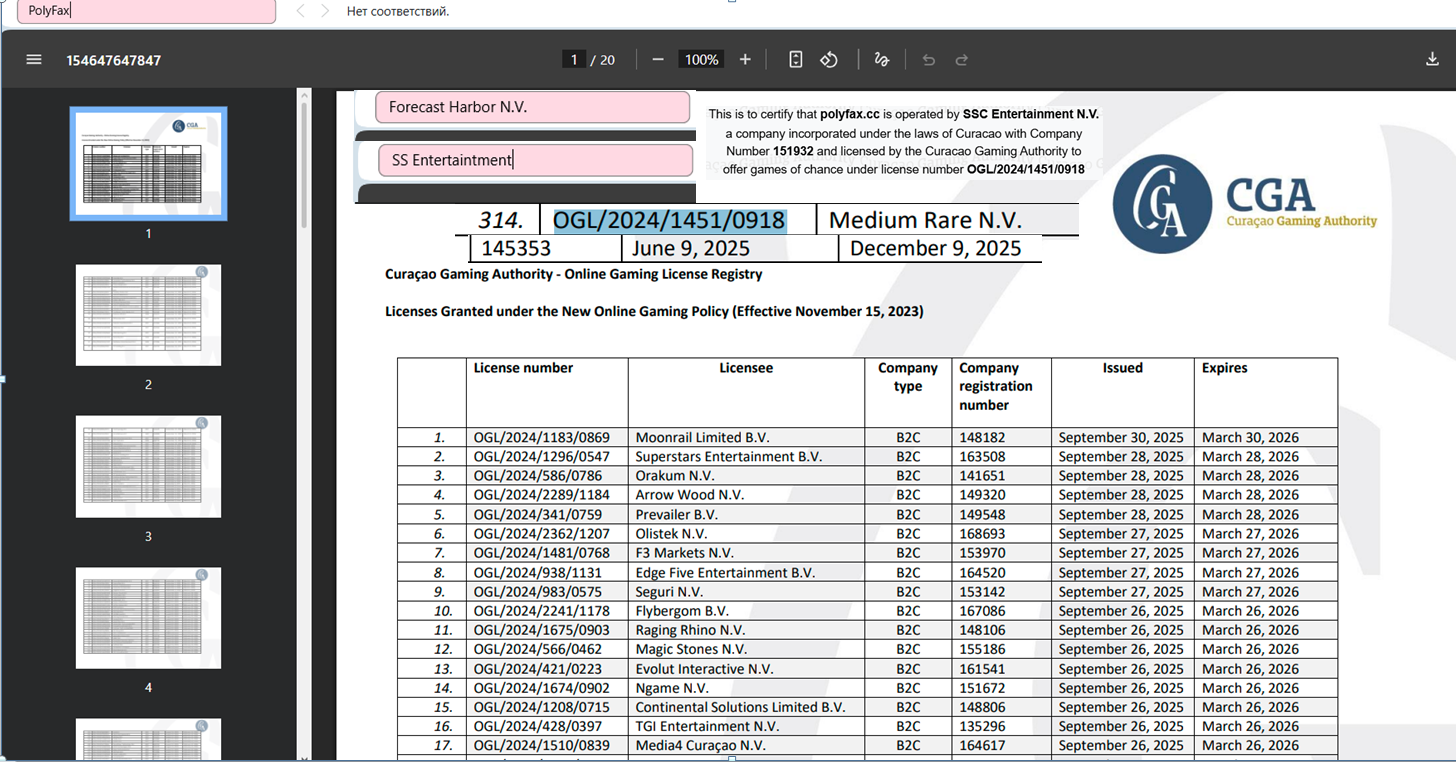Click Olistek N.V. licensee
This screenshot has height=762, width=1456.
click(672, 534)
